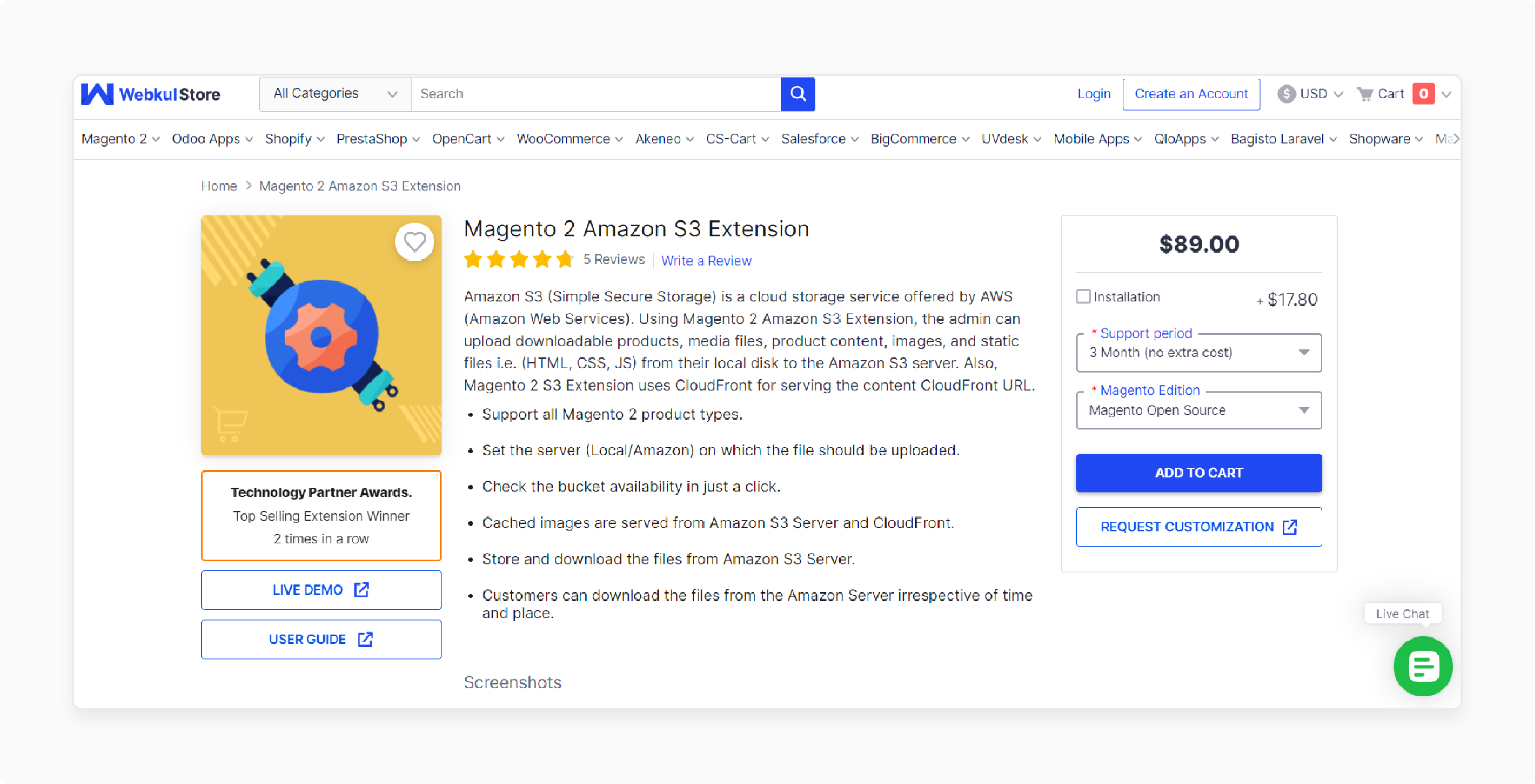Click the ADD TO CART button
The image size is (1535, 784).
pyautogui.click(x=1198, y=472)
